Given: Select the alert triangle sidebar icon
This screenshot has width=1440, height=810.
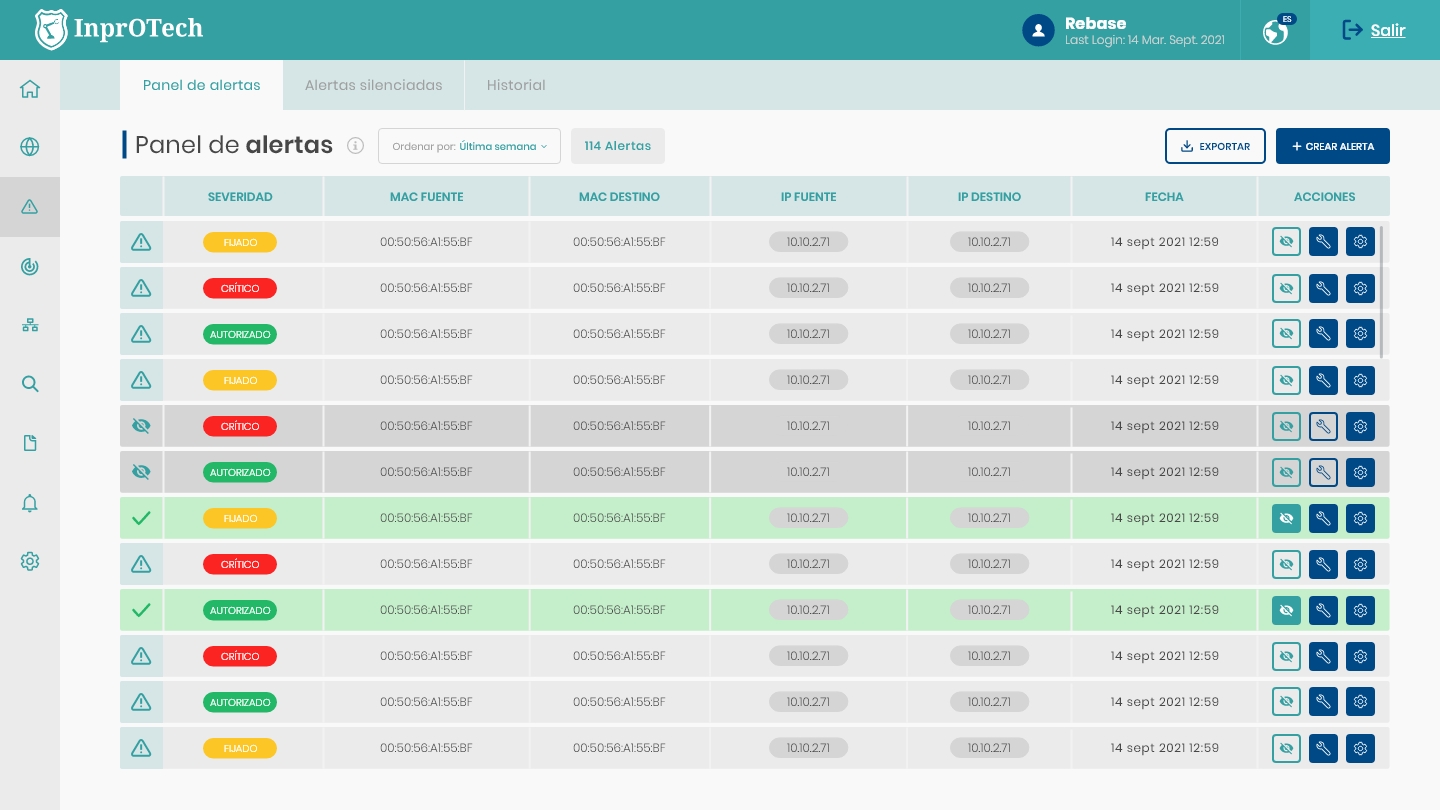Looking at the screenshot, I should tap(30, 207).
